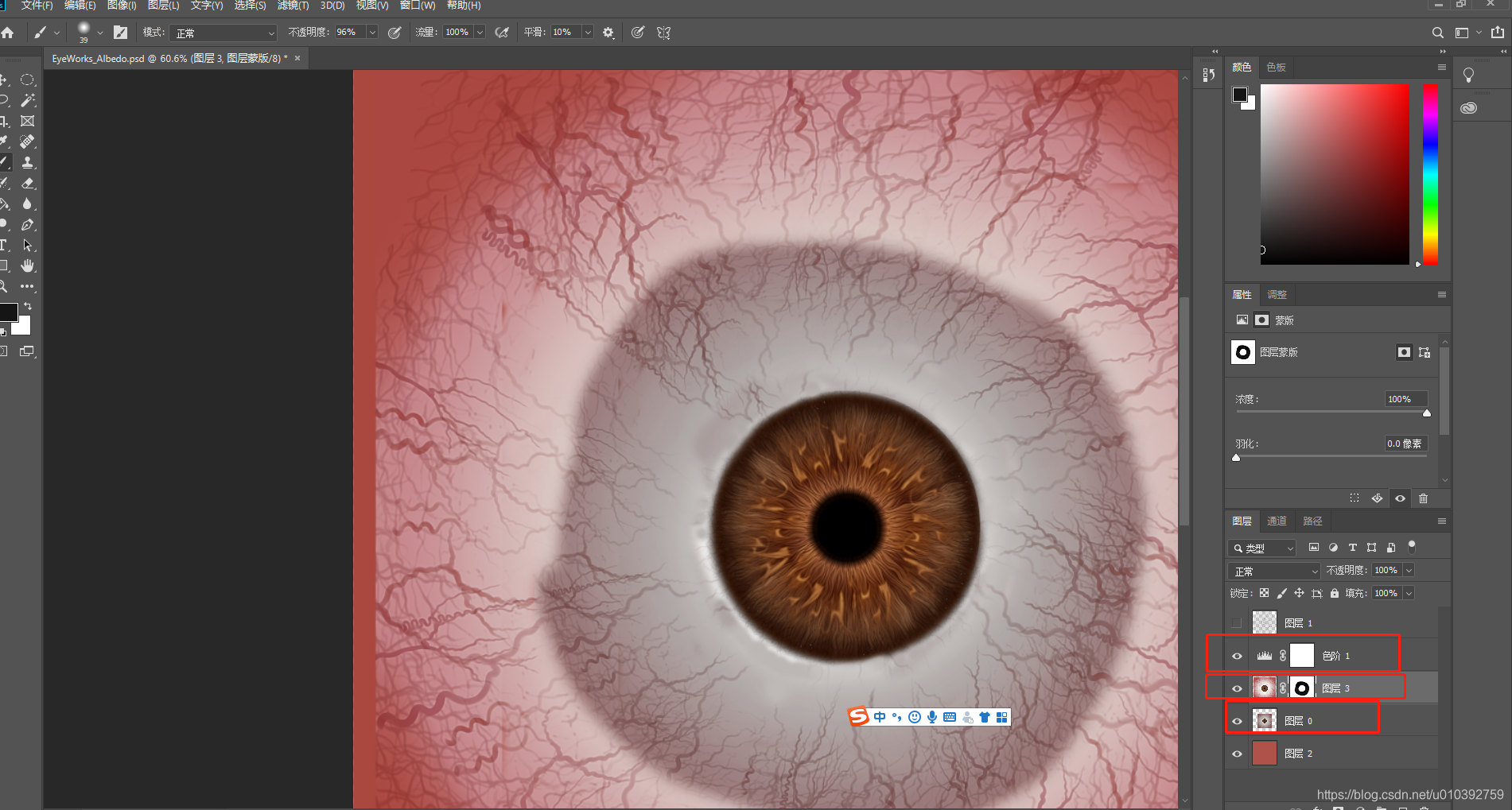Close the EyeWorks_Albedo.psd document tab
This screenshot has height=810, width=1512.
(297, 58)
